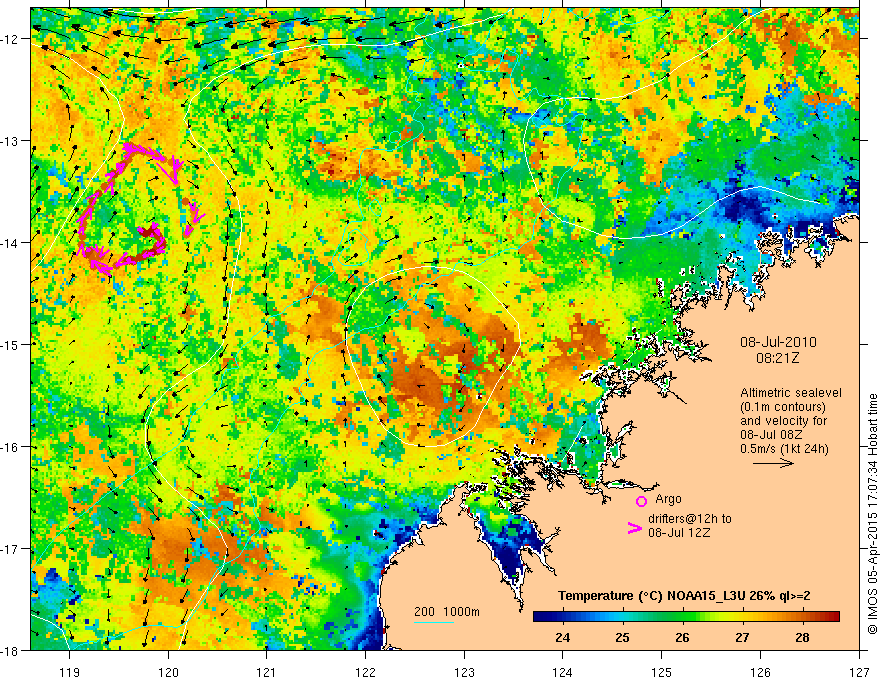Click longitude axis label '119'
The height and width of the screenshot is (680, 880).
pos(70,672)
